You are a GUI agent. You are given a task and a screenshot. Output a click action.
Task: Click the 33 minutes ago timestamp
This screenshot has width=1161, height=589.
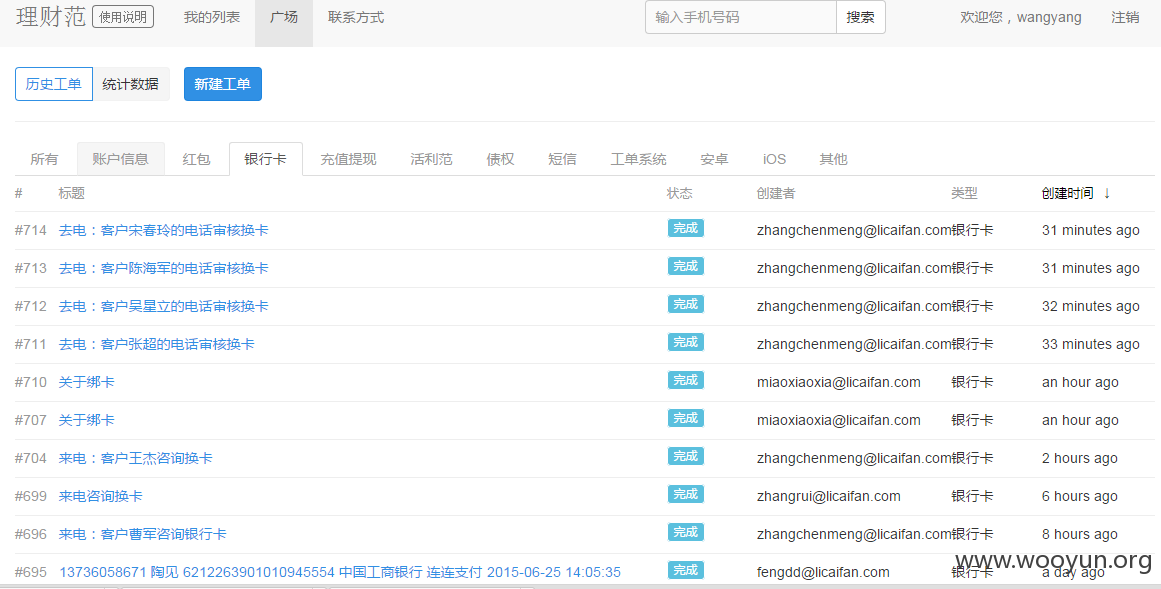tap(1091, 345)
